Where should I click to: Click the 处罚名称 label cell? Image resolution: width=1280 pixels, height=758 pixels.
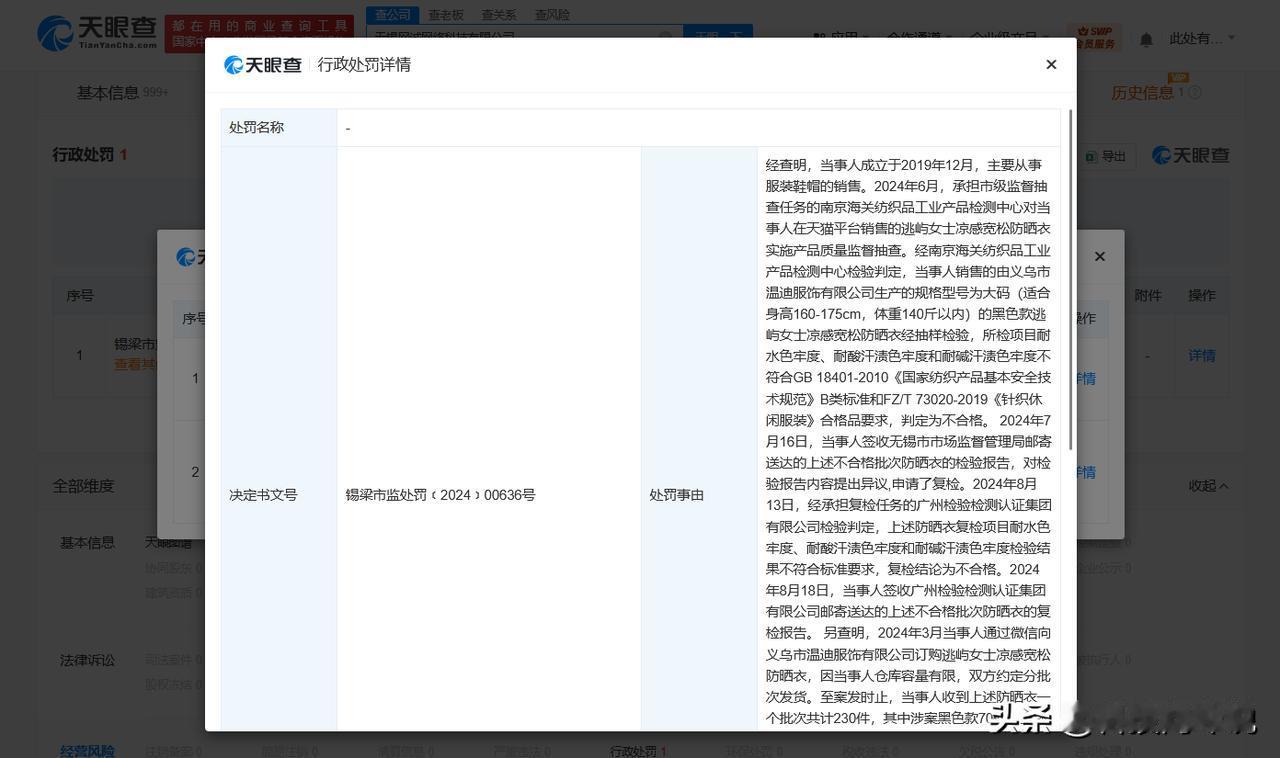tap(279, 128)
